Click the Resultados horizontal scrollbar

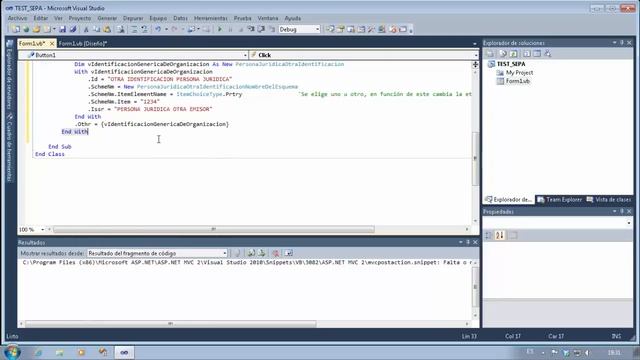[x=170, y=324]
